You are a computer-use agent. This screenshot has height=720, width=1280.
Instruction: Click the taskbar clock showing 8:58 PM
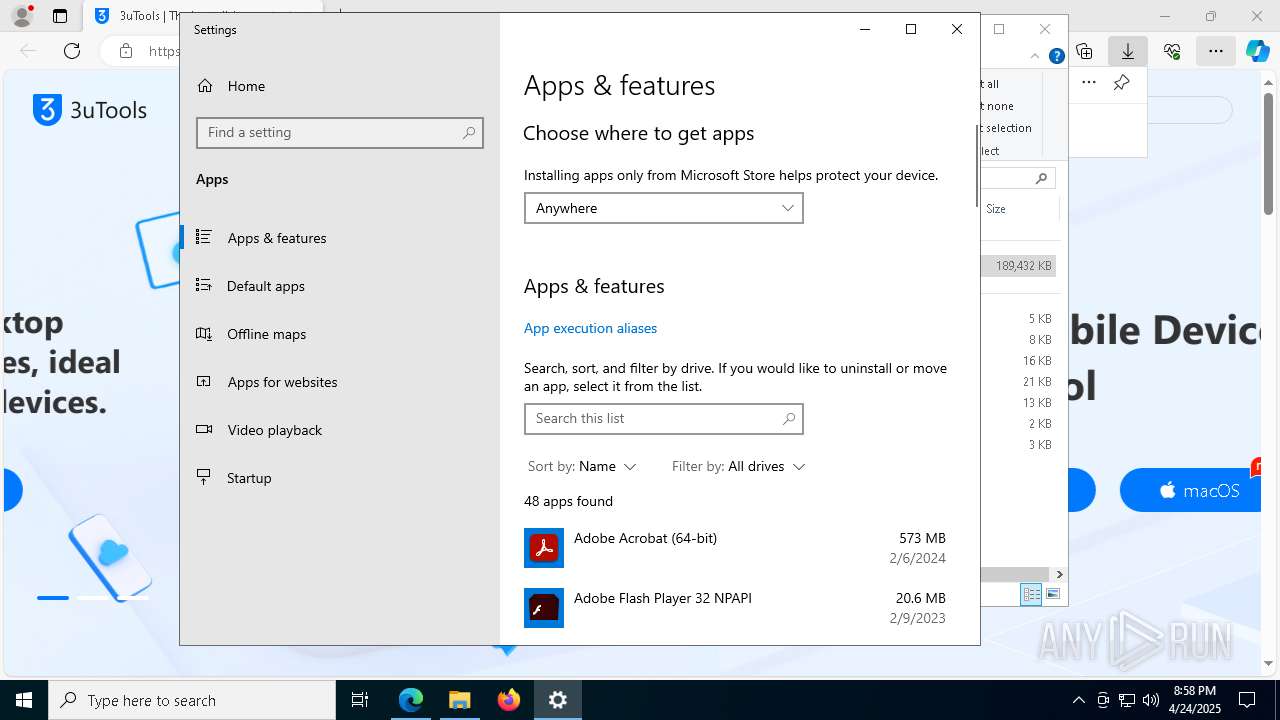point(1195,700)
